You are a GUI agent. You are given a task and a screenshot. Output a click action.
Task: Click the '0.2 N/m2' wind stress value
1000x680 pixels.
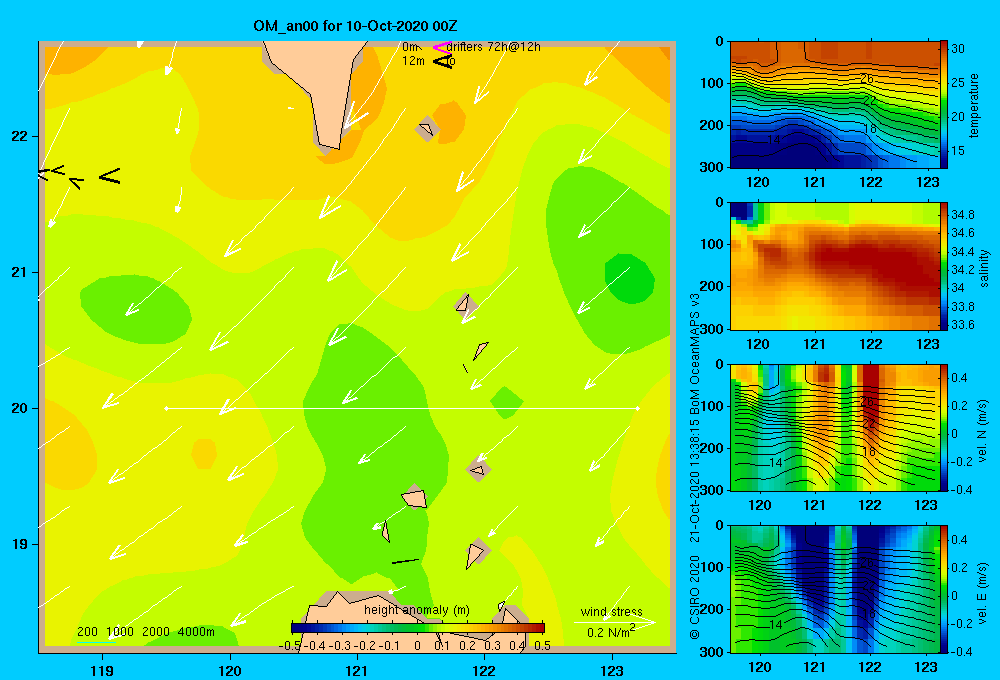click(x=611, y=632)
